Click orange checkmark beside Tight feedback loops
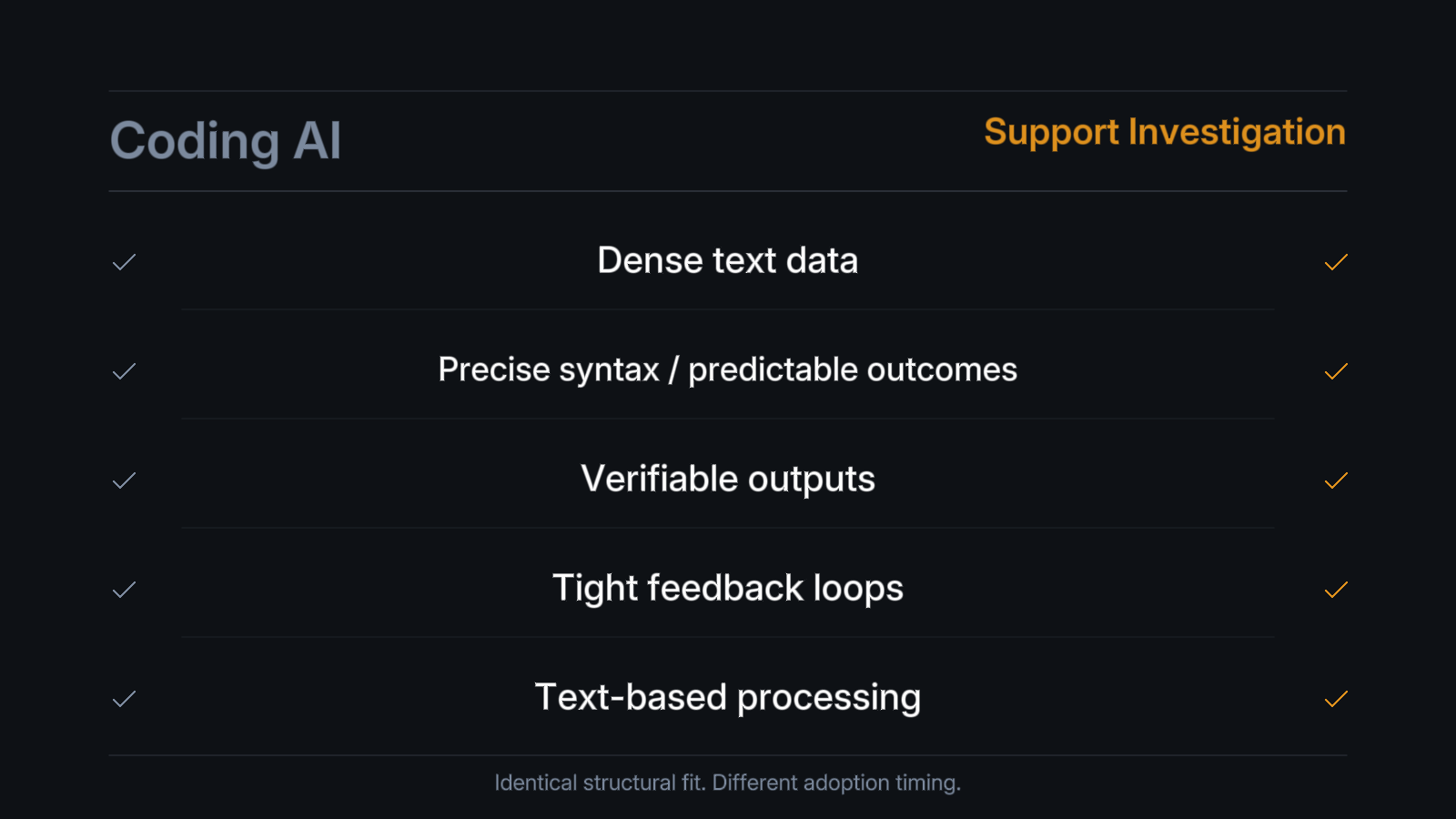The height and width of the screenshot is (819, 1456). (1336, 590)
